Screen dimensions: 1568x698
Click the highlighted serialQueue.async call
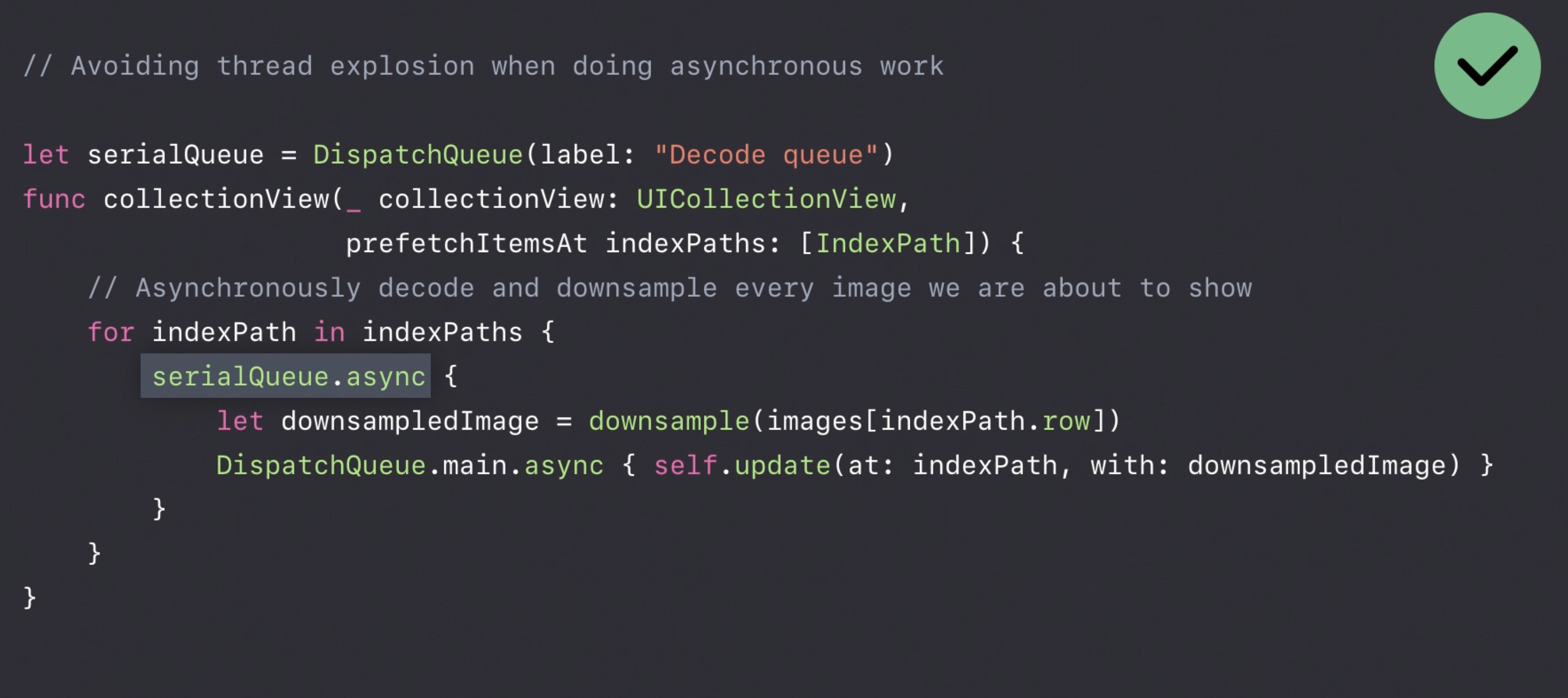[x=286, y=376]
